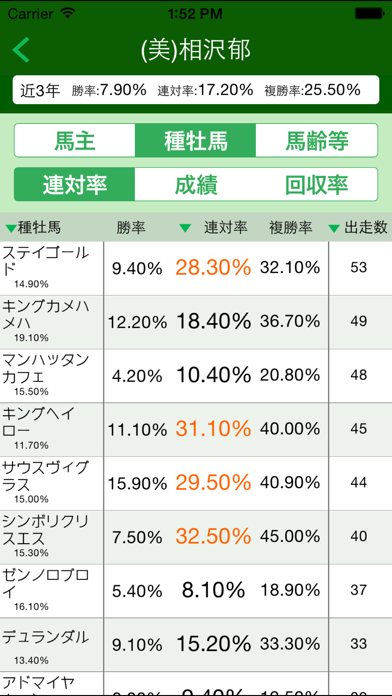The height and width of the screenshot is (696, 392).
Task: Select the 種牡馬 segment
Action: click(x=195, y=140)
